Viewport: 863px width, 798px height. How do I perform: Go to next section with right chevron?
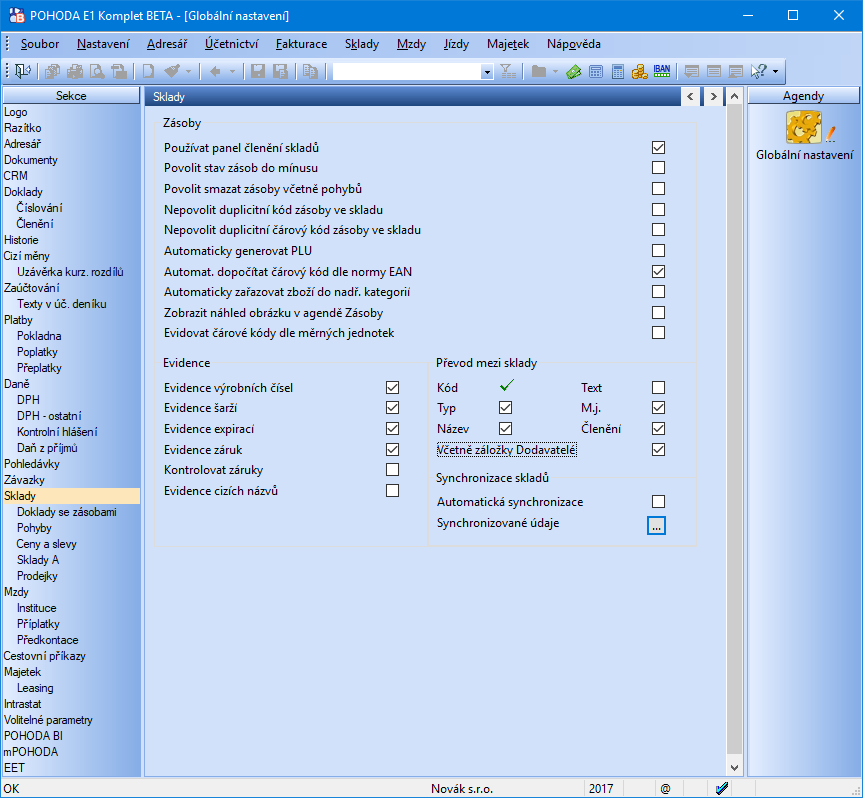[x=713, y=96]
